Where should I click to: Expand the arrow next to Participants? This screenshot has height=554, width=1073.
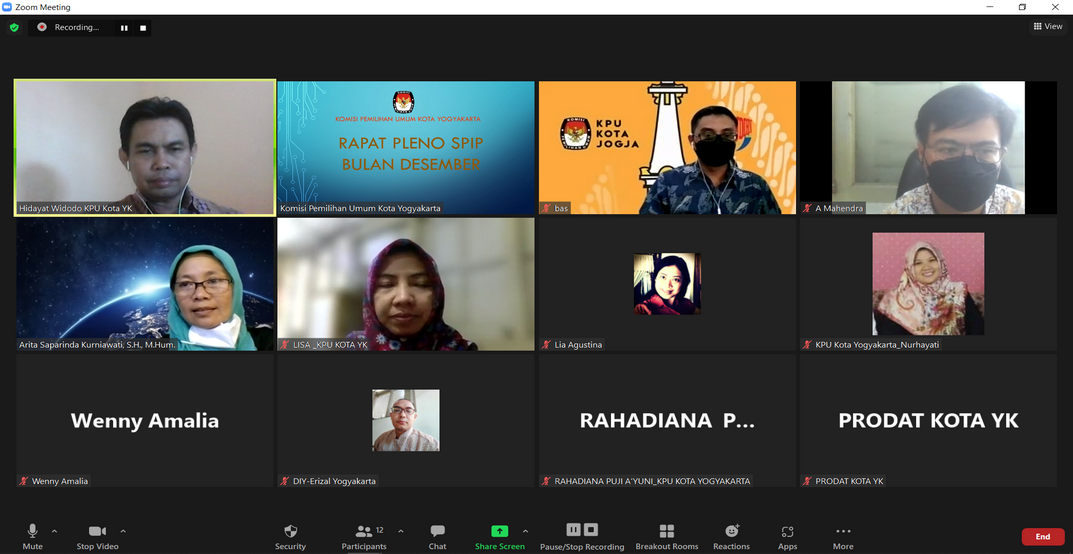click(x=401, y=531)
